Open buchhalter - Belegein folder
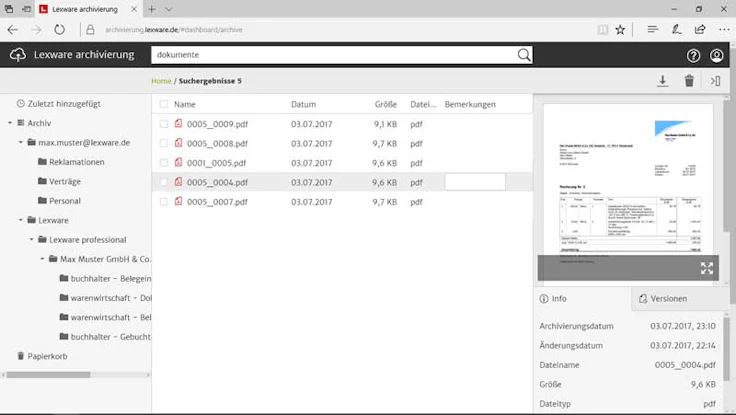736x415 pixels. [x=105, y=278]
